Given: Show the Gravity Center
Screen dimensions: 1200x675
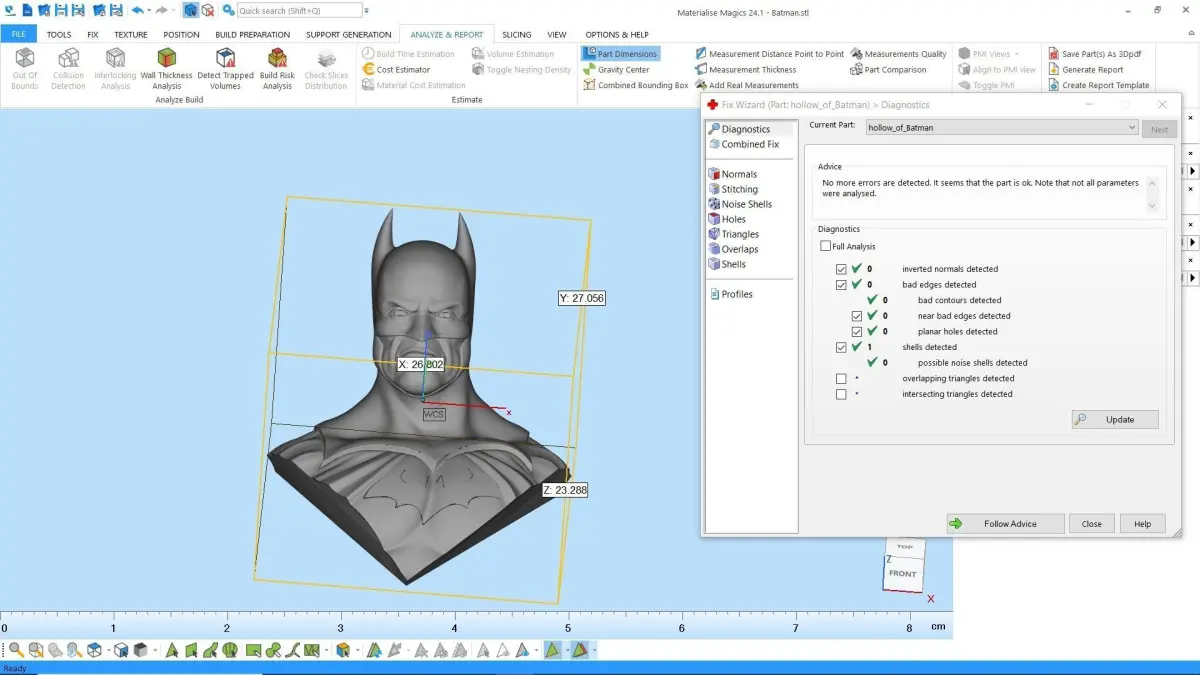Looking at the screenshot, I should tap(616, 70).
